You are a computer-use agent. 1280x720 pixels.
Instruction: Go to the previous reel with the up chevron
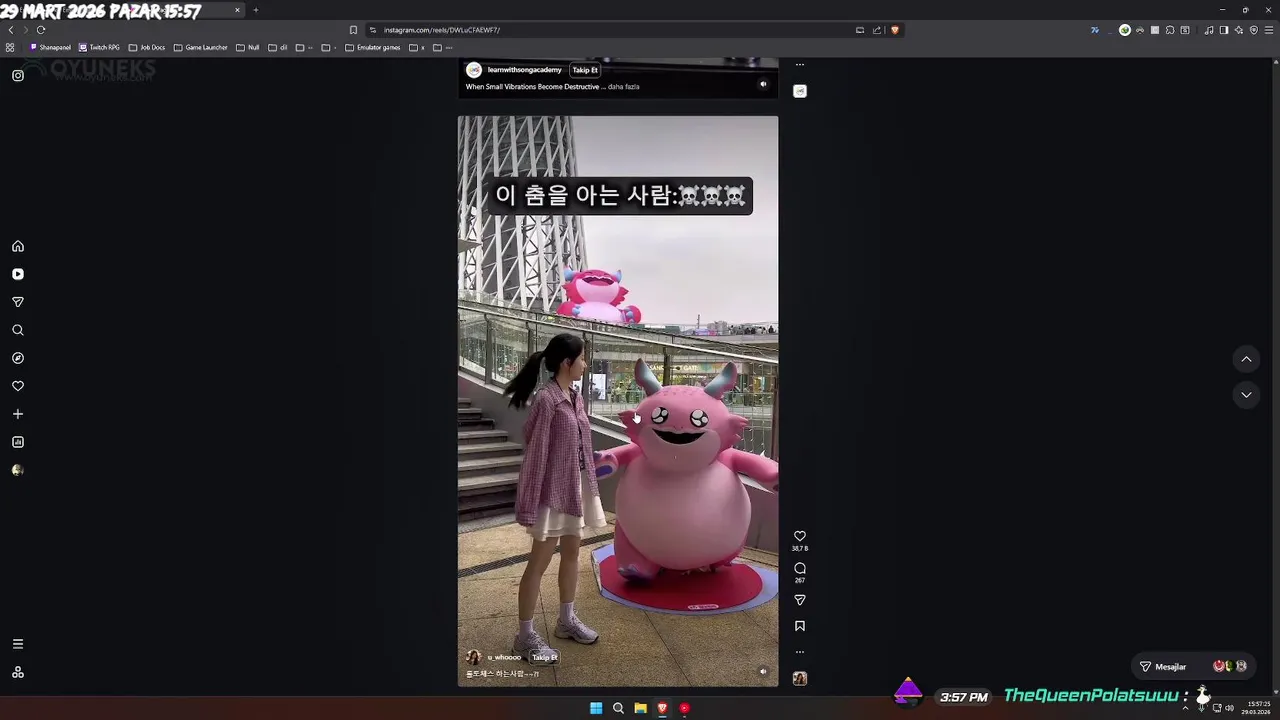pyautogui.click(x=1246, y=359)
